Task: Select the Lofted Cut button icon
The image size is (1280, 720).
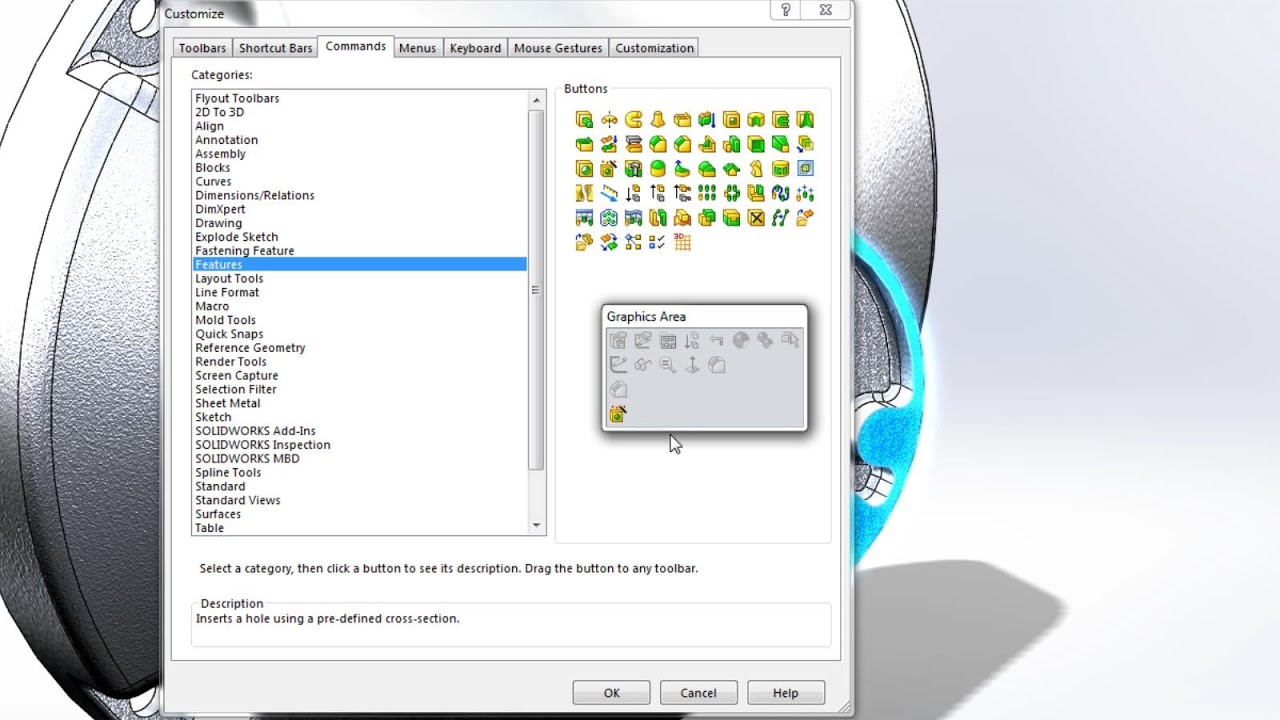Action: click(805, 120)
